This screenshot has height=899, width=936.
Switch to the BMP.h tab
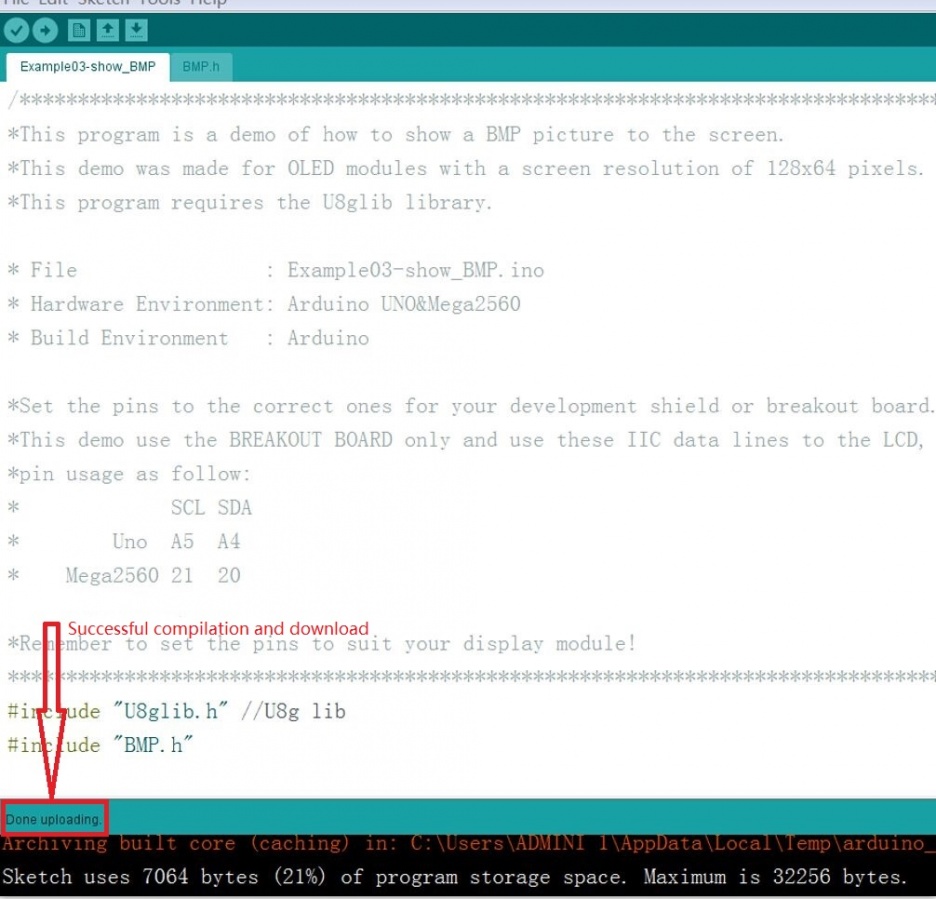click(200, 68)
